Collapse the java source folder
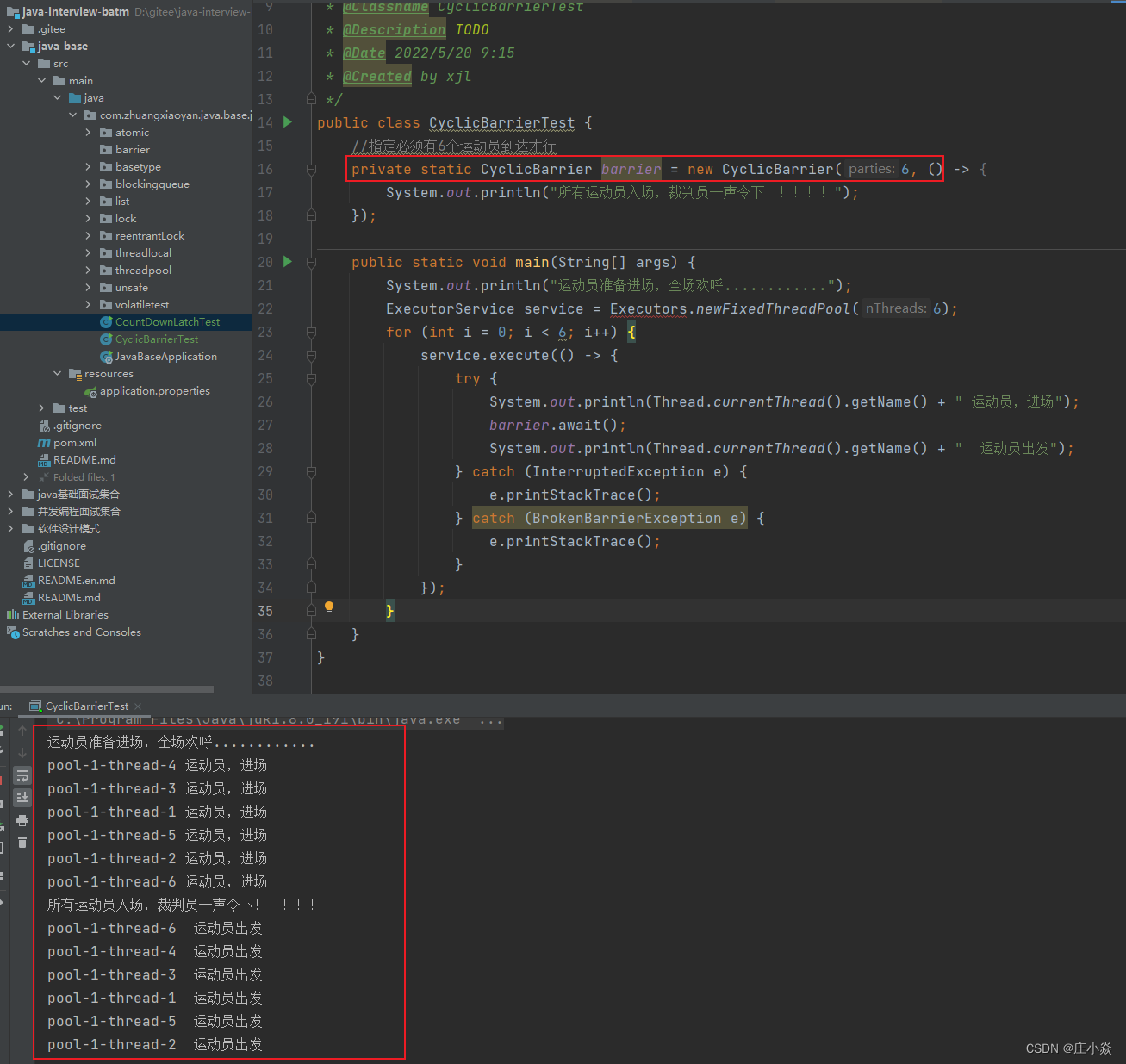This screenshot has width=1126, height=1064. pyautogui.click(x=57, y=98)
